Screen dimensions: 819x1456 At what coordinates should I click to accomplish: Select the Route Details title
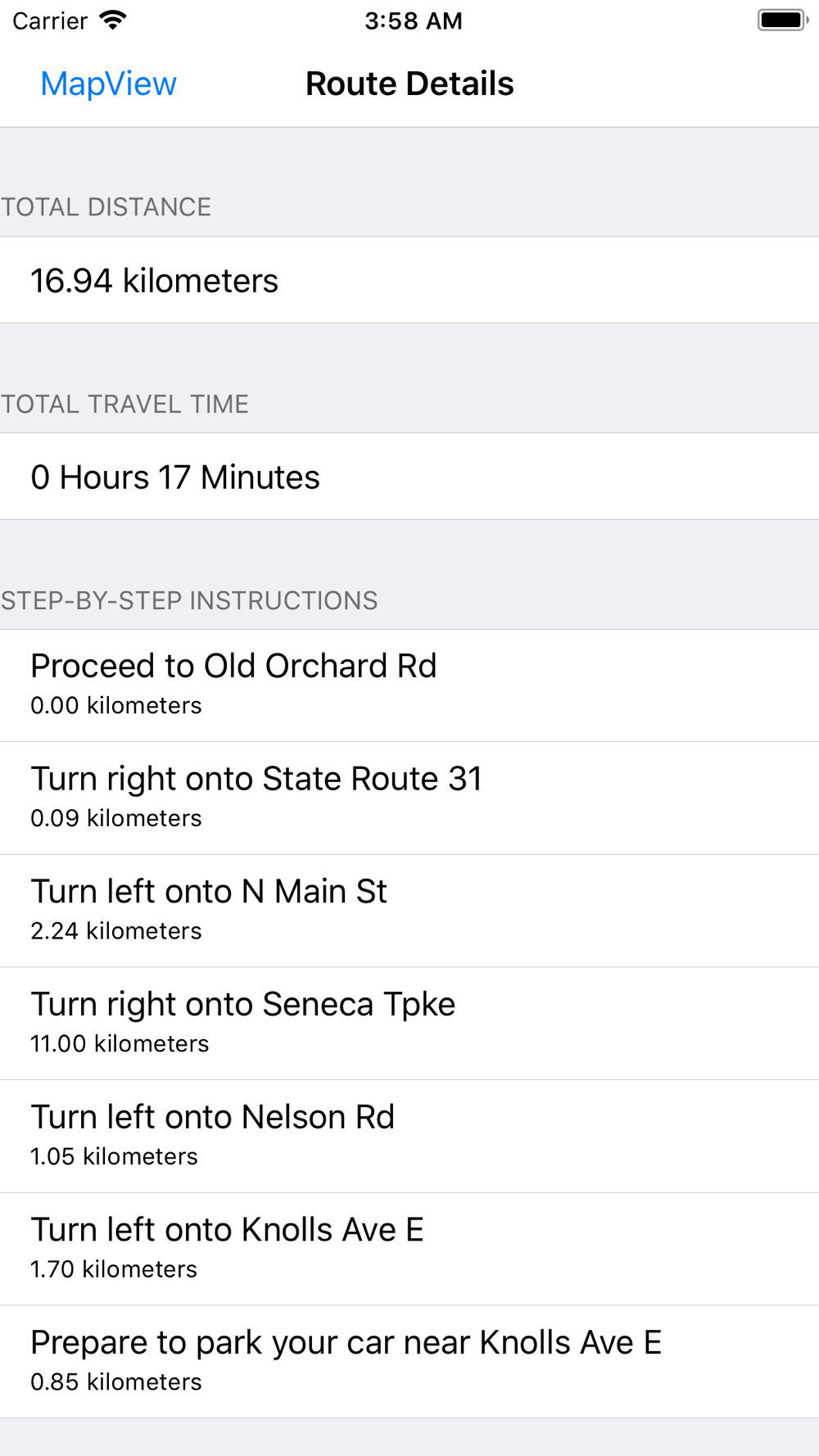coord(409,84)
